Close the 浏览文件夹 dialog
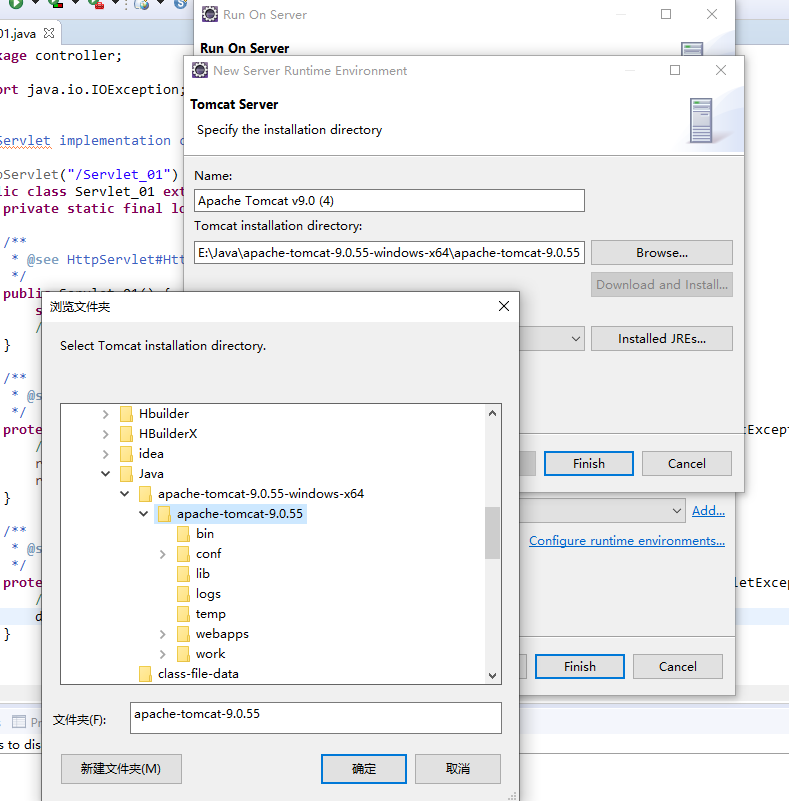Image resolution: width=789 pixels, height=801 pixels. 504,306
